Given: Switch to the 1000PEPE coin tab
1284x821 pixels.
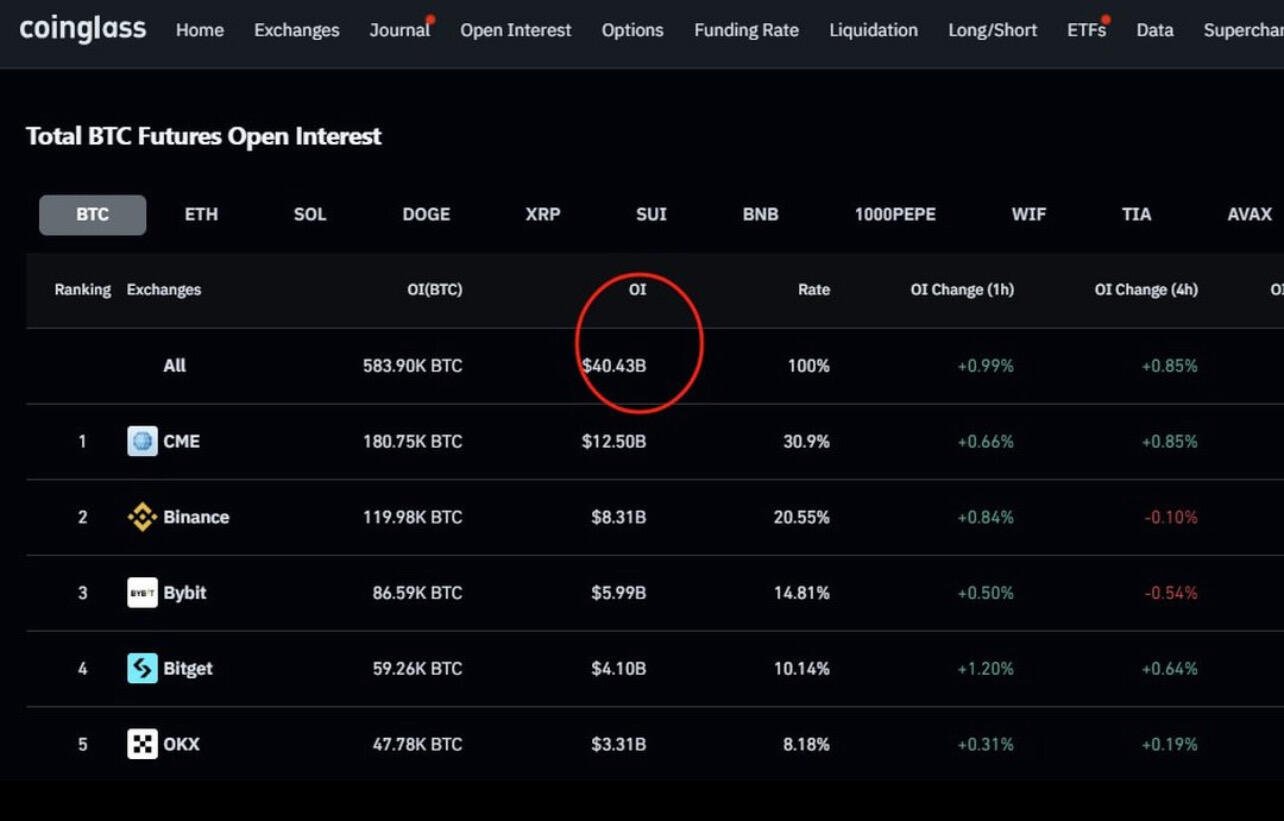Looking at the screenshot, I should point(895,214).
